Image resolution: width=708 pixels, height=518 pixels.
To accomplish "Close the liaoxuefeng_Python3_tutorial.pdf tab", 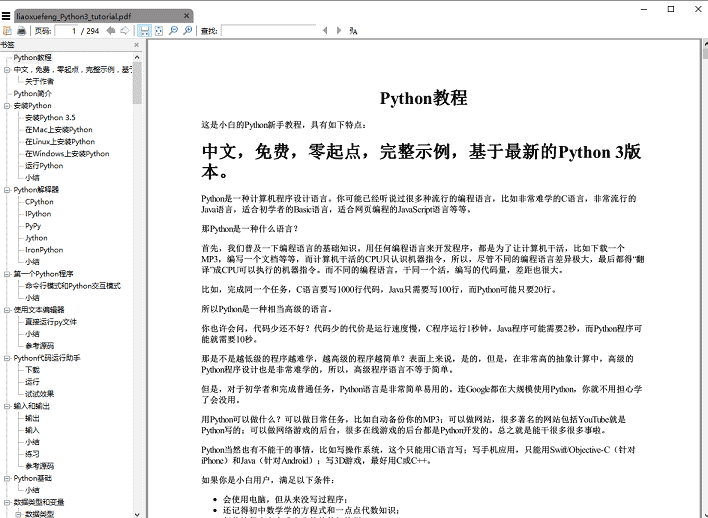I will coord(186,16).
